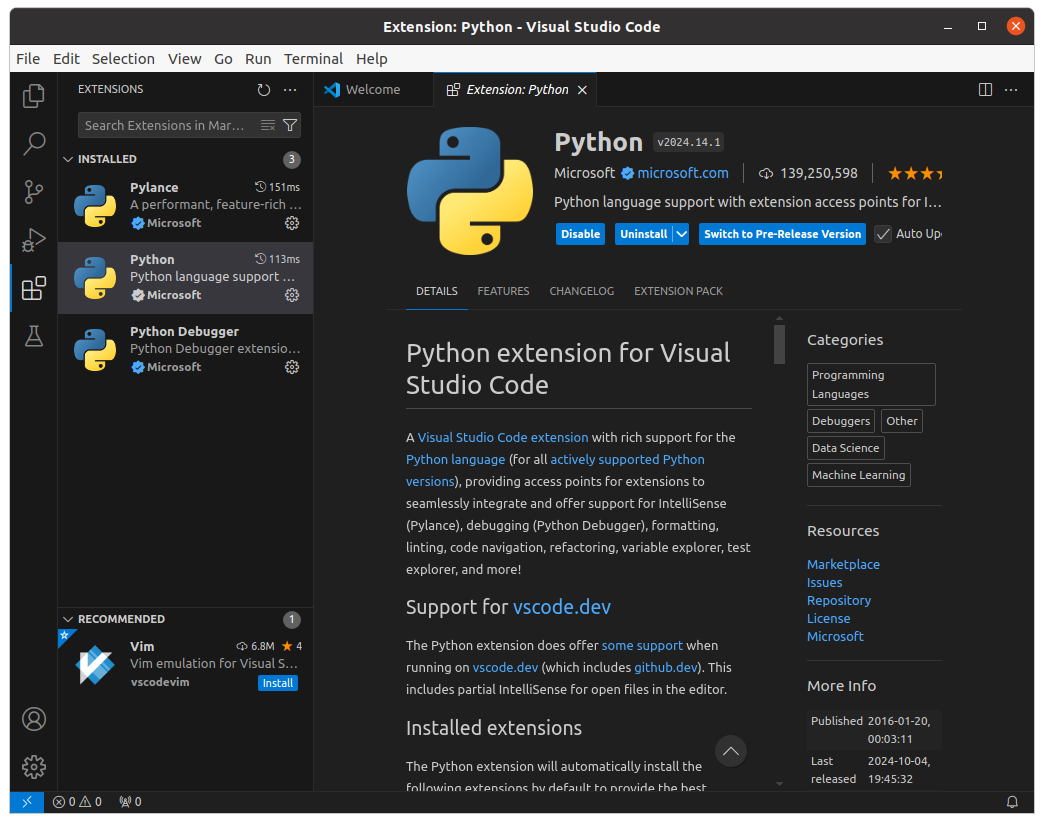Select the FEATURES tab
This screenshot has width=1044, height=823.
point(503,292)
